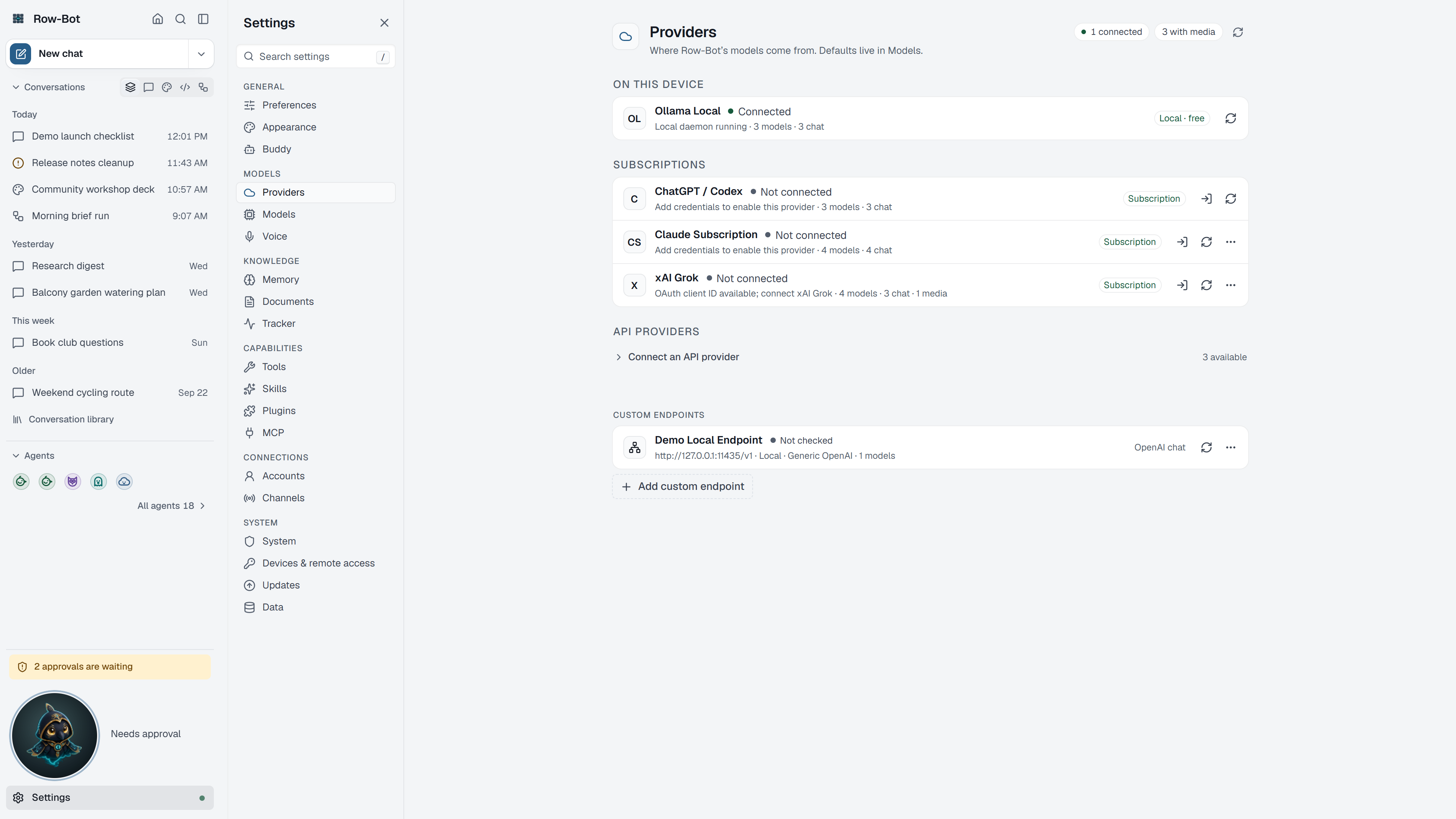Open Demo Local Endpoint more options
The width and height of the screenshot is (1456, 819).
click(x=1230, y=448)
